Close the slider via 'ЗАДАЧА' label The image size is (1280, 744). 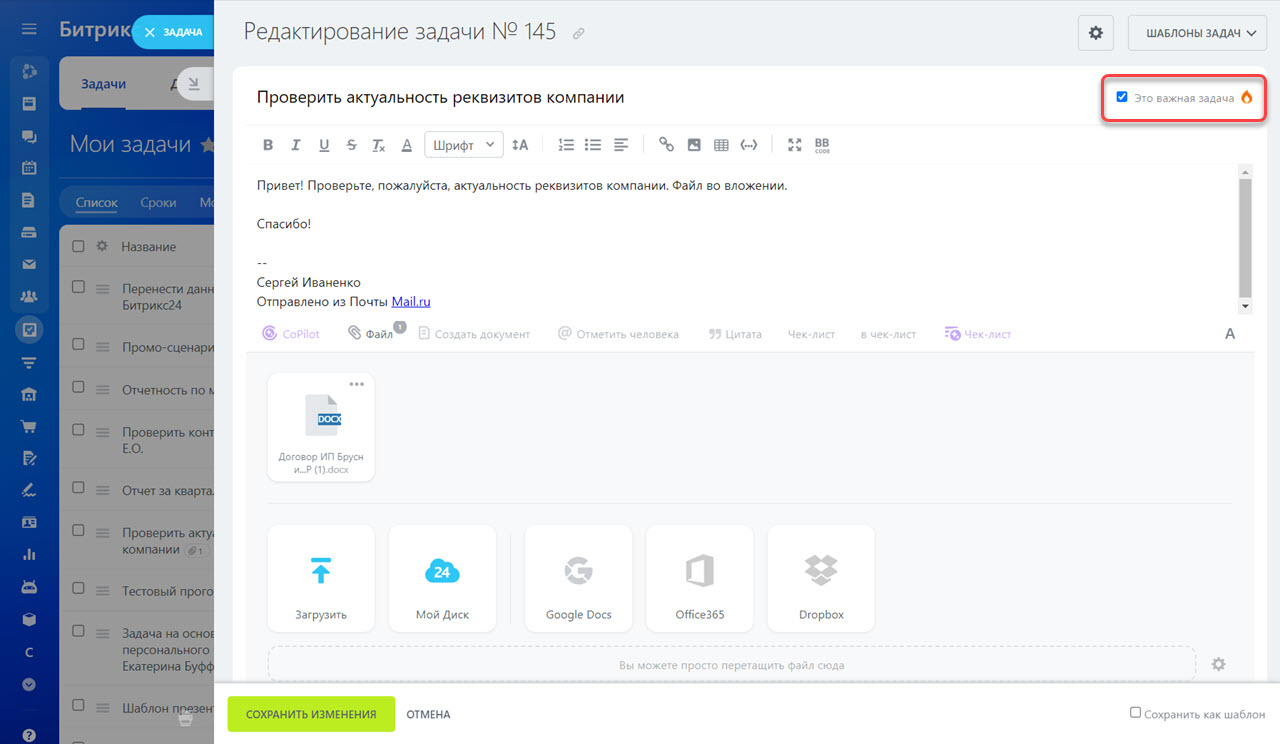point(172,32)
